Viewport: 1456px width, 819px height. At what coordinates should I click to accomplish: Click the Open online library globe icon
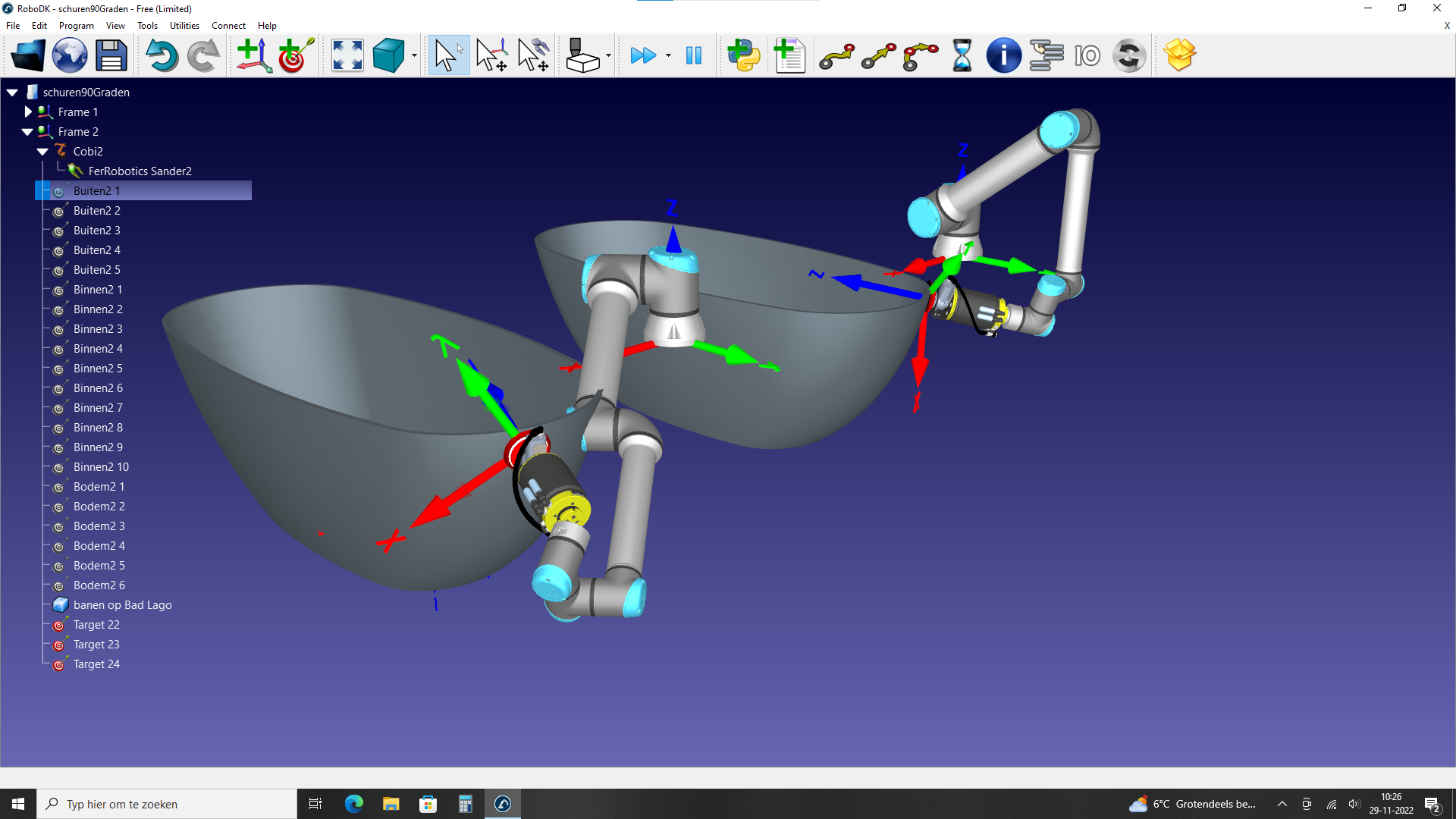click(x=69, y=55)
